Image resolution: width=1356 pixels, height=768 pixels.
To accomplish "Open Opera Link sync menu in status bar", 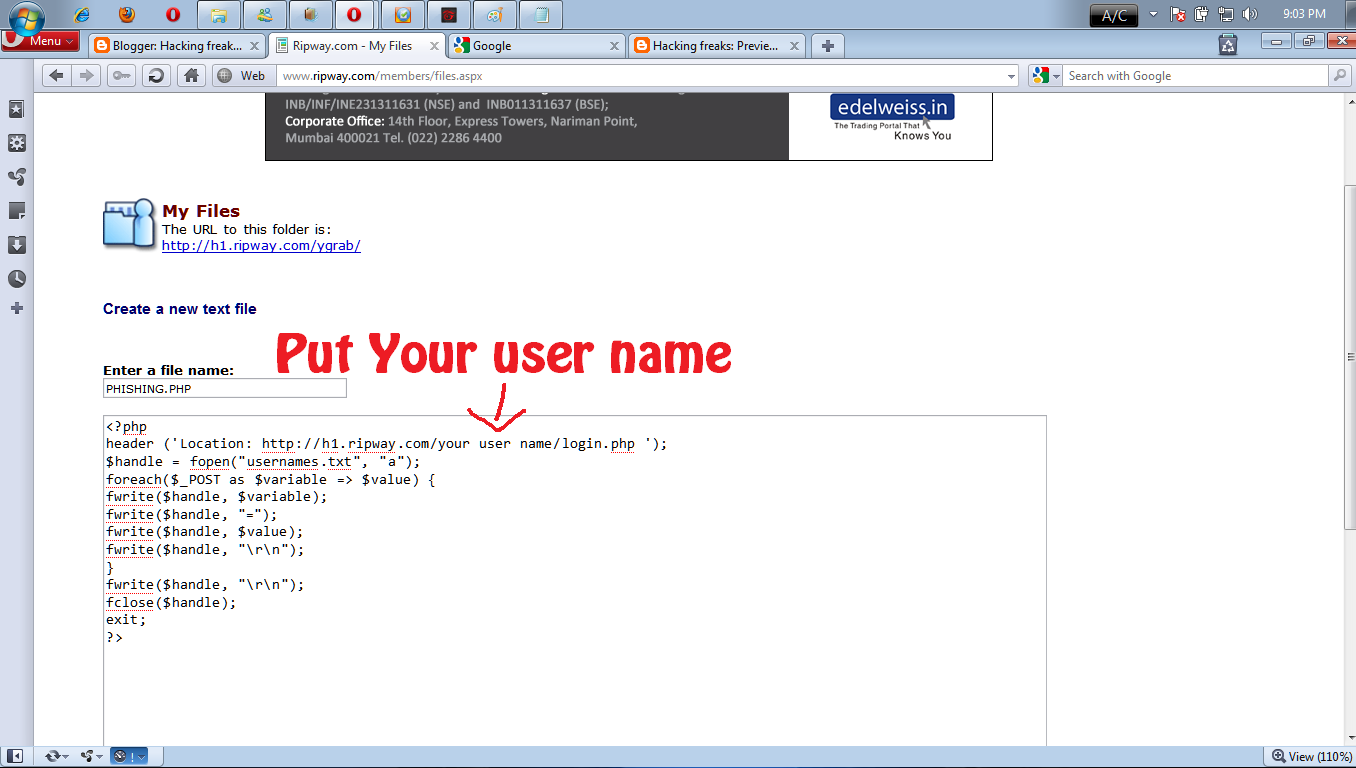I will [x=57, y=756].
